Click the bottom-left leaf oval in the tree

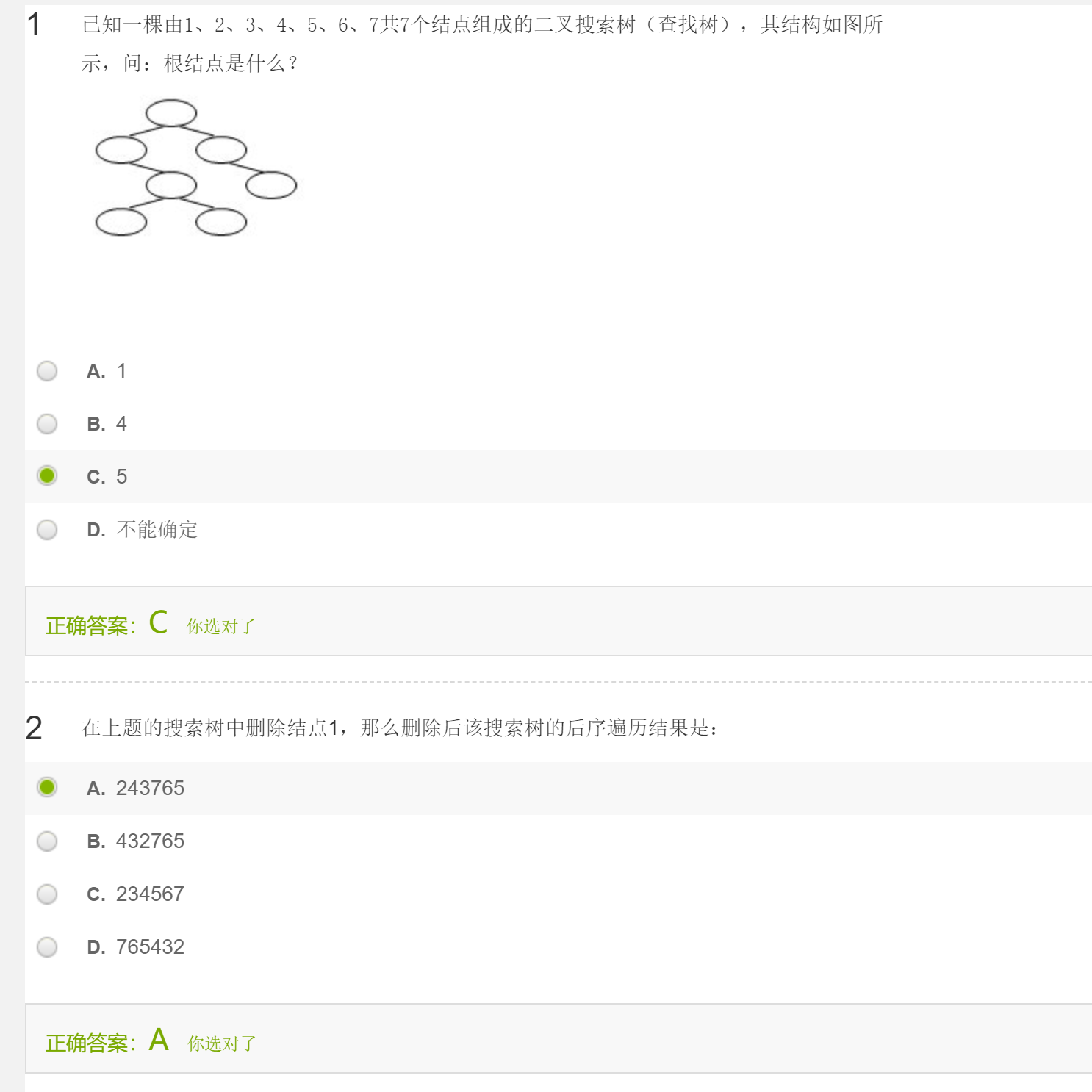point(121,222)
